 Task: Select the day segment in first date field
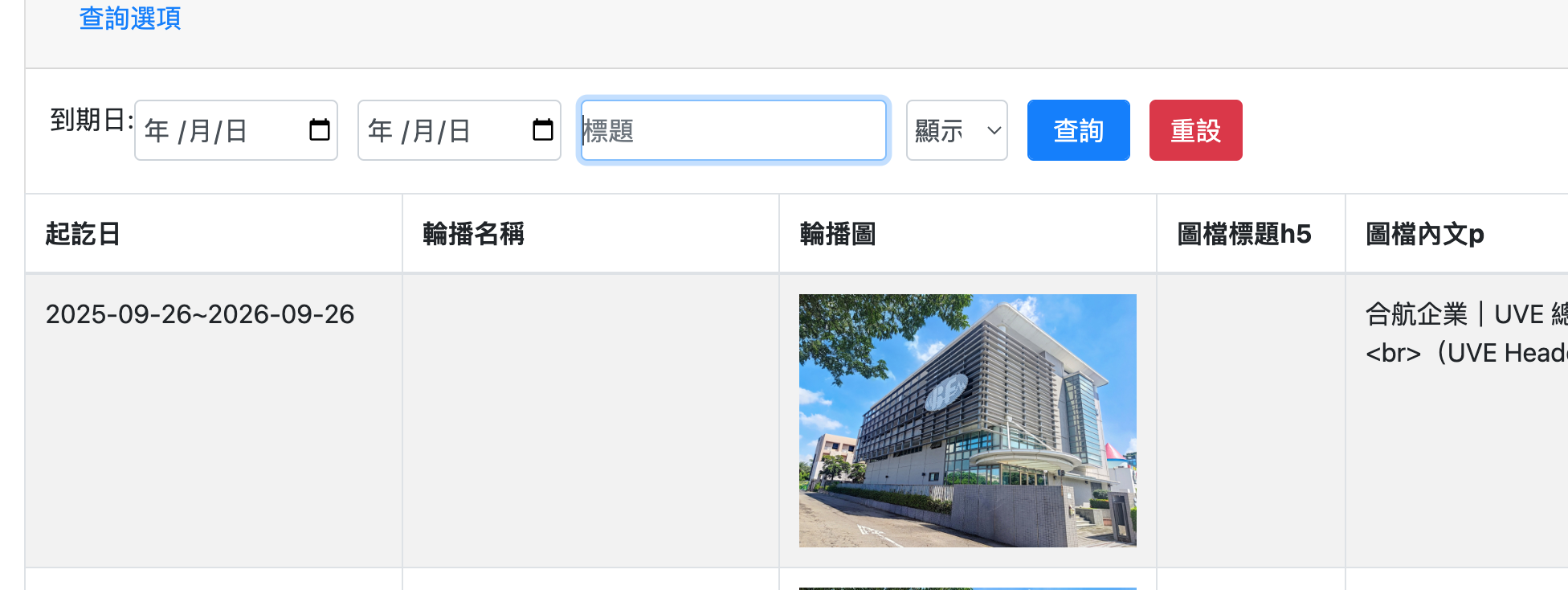pyautogui.click(x=235, y=131)
